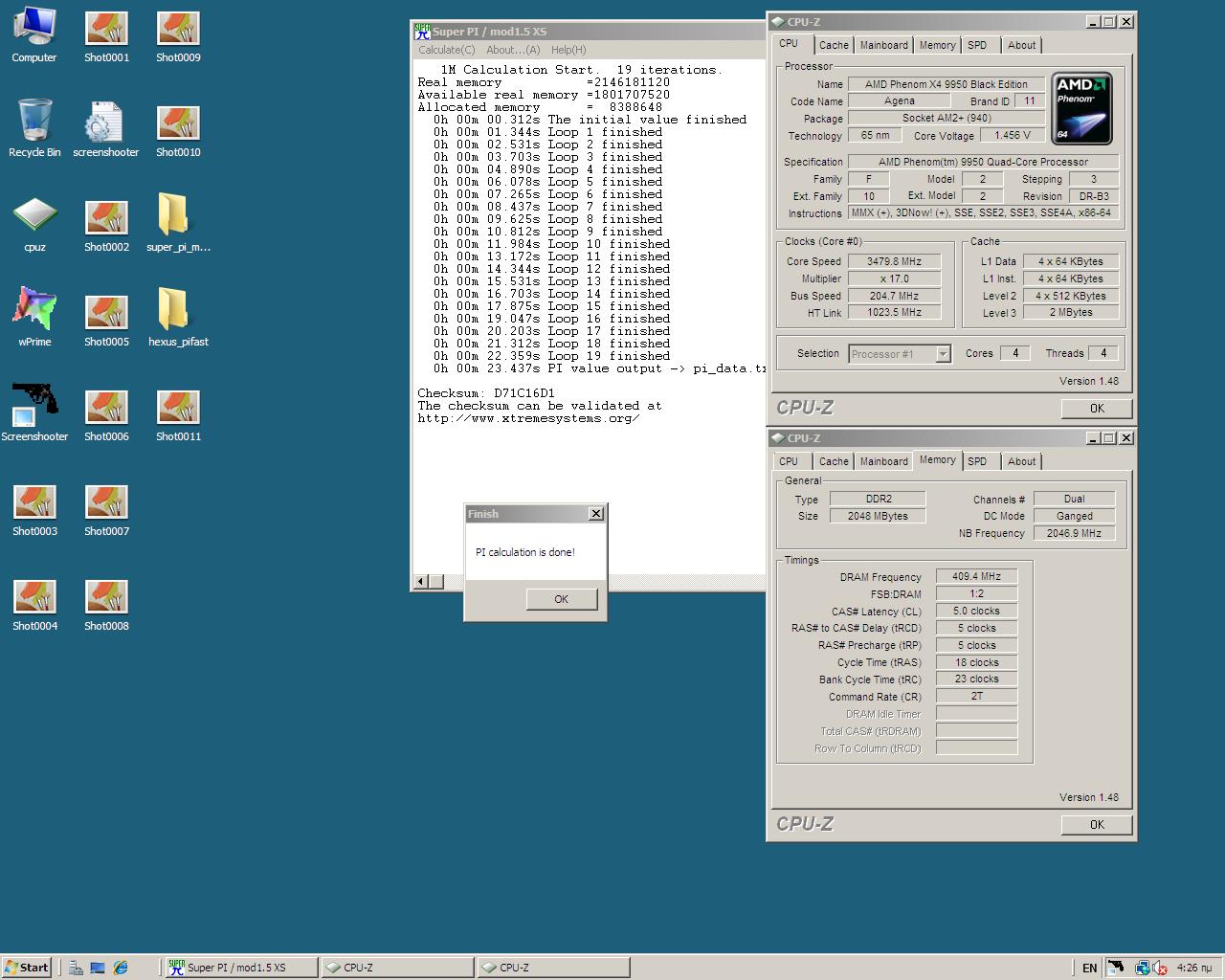Select the Shot0003 image icon

(34, 507)
